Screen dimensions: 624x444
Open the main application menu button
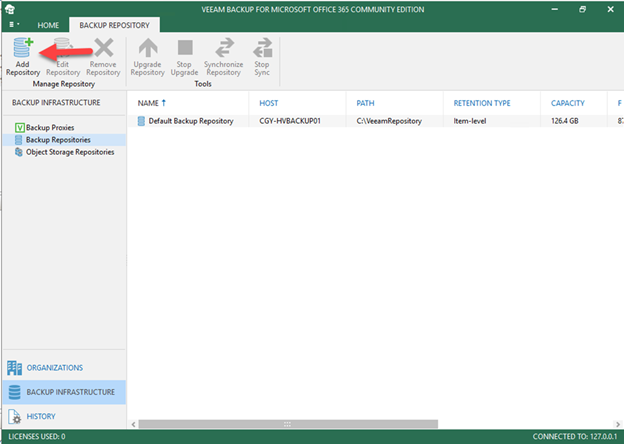point(14,25)
